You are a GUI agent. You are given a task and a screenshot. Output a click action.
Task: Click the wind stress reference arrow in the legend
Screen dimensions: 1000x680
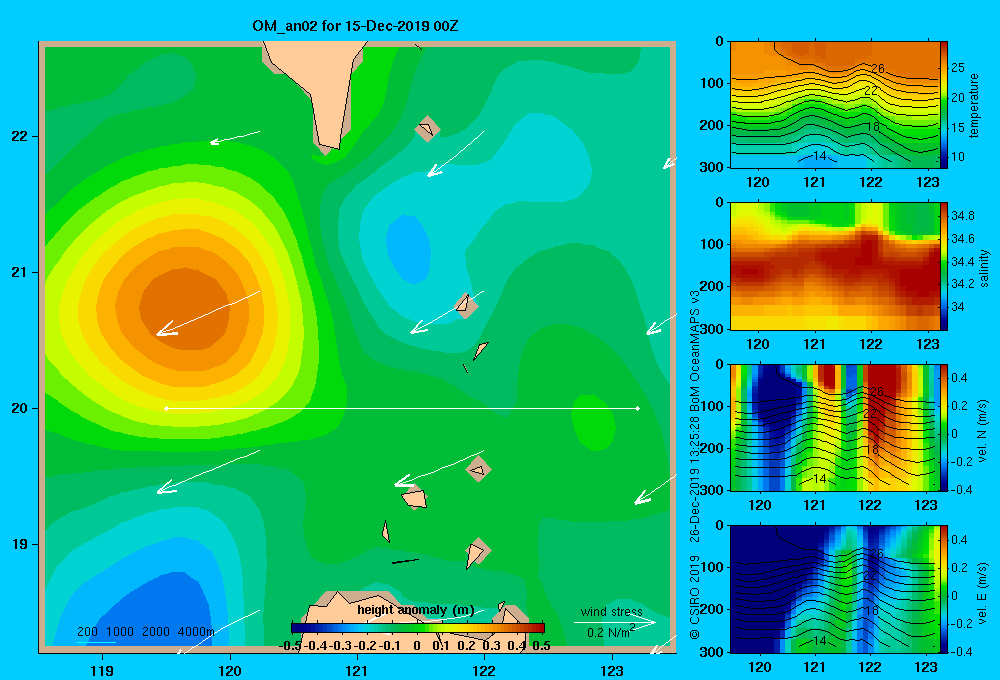[615, 622]
